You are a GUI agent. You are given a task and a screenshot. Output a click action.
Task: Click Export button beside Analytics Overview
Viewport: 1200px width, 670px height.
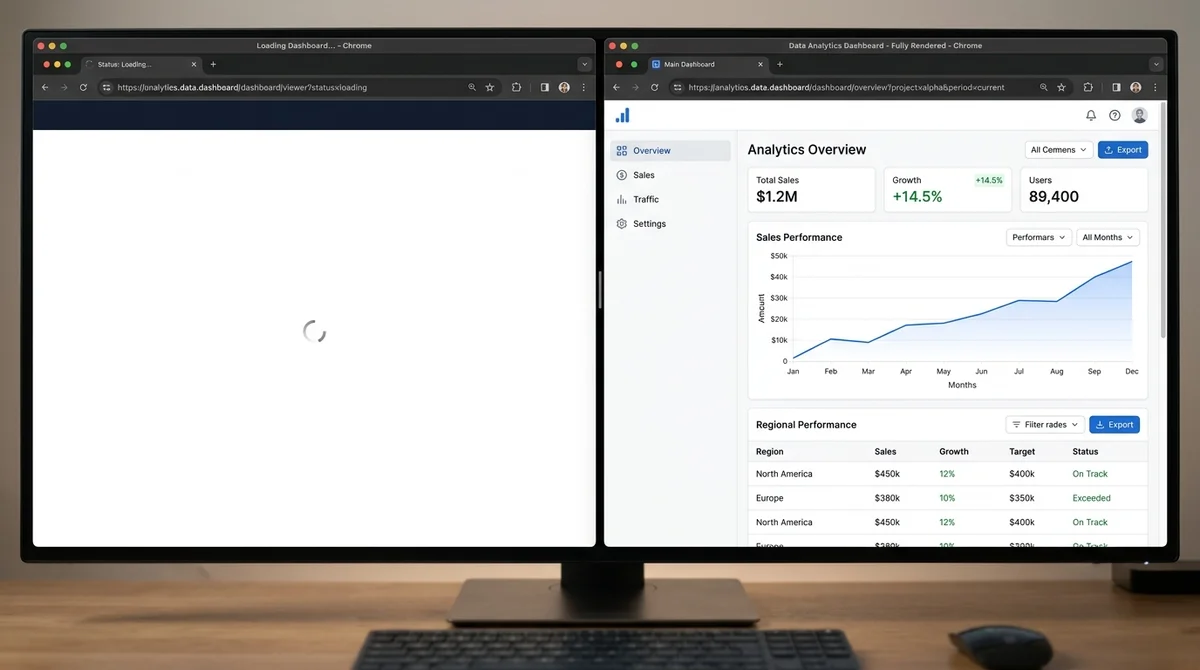pos(1122,150)
